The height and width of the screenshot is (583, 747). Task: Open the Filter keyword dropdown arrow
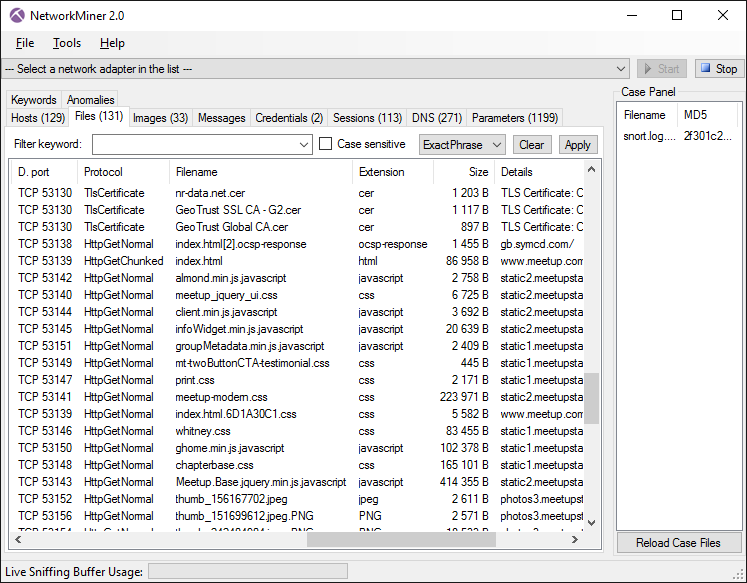tap(305, 145)
